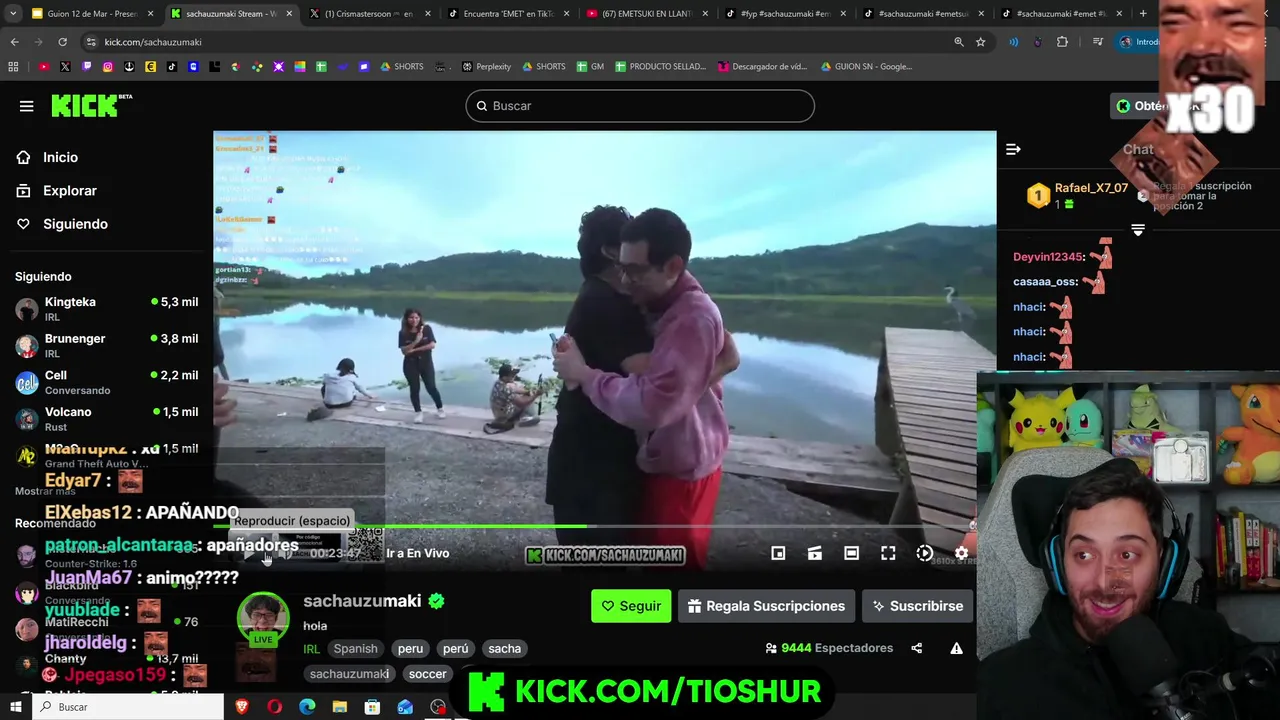This screenshot has width=1280, height=720.
Task: Open GUION SN - Google bookmark
Action: pyautogui.click(x=866, y=67)
